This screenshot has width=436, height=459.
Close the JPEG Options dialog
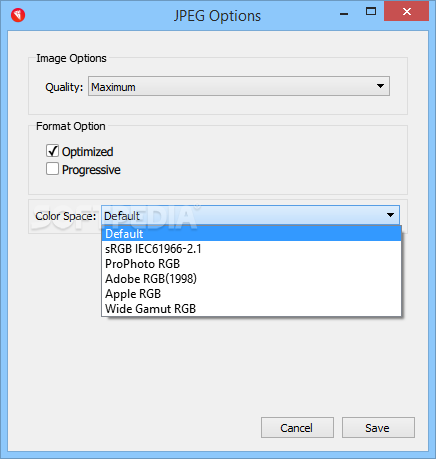406,12
